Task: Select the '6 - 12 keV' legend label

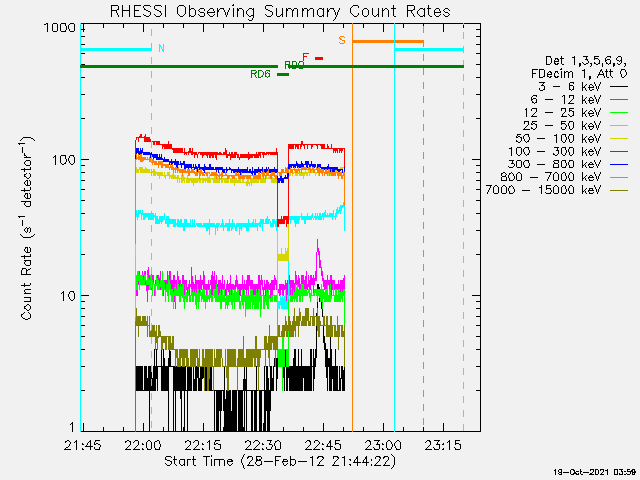Action: pyautogui.click(x=566, y=99)
